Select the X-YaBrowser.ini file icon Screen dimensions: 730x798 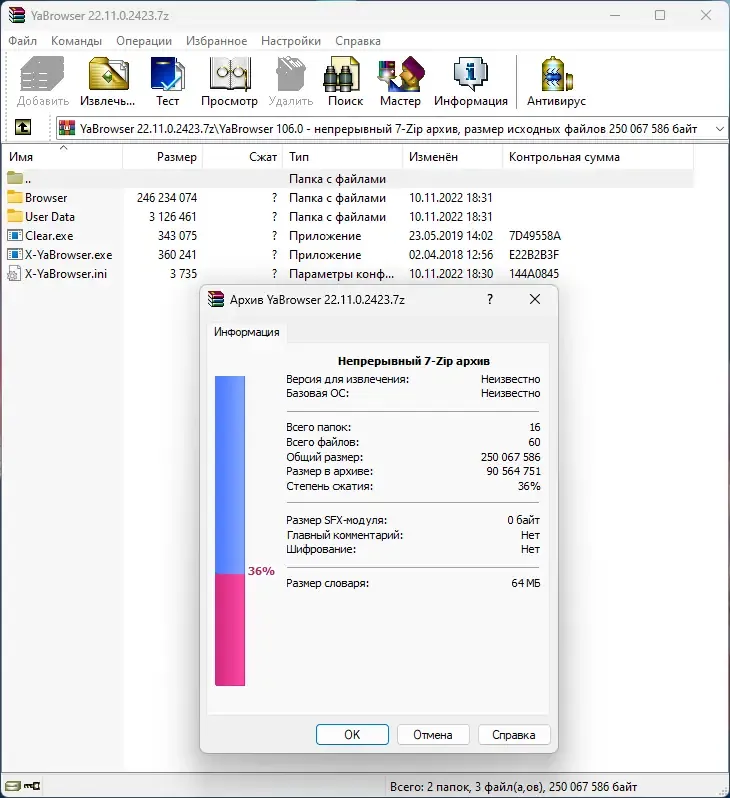click(x=14, y=273)
